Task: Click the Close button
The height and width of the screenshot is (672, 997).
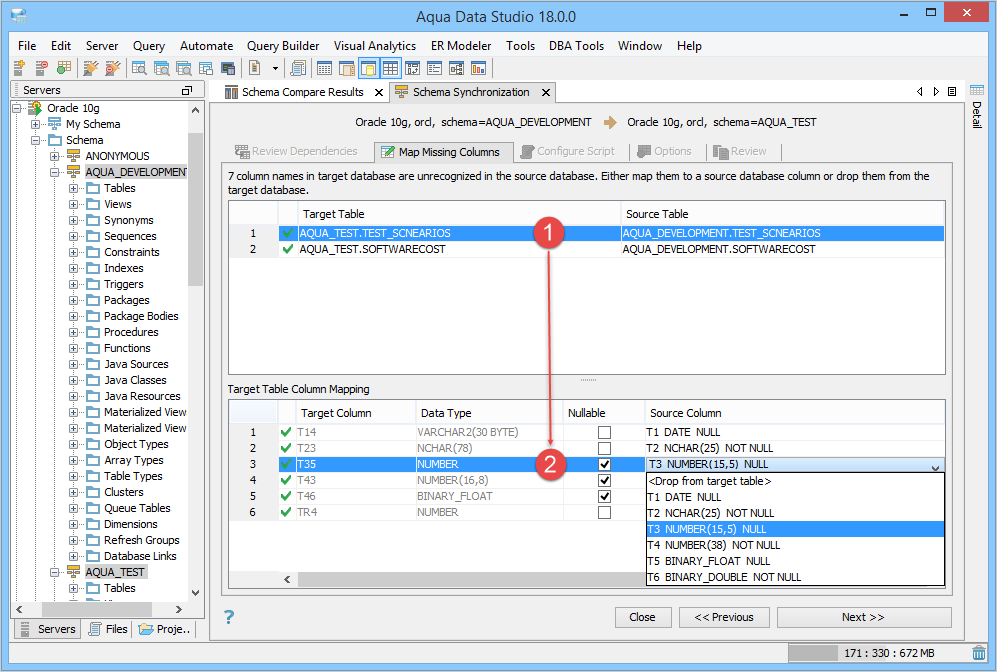Action: tap(642, 617)
